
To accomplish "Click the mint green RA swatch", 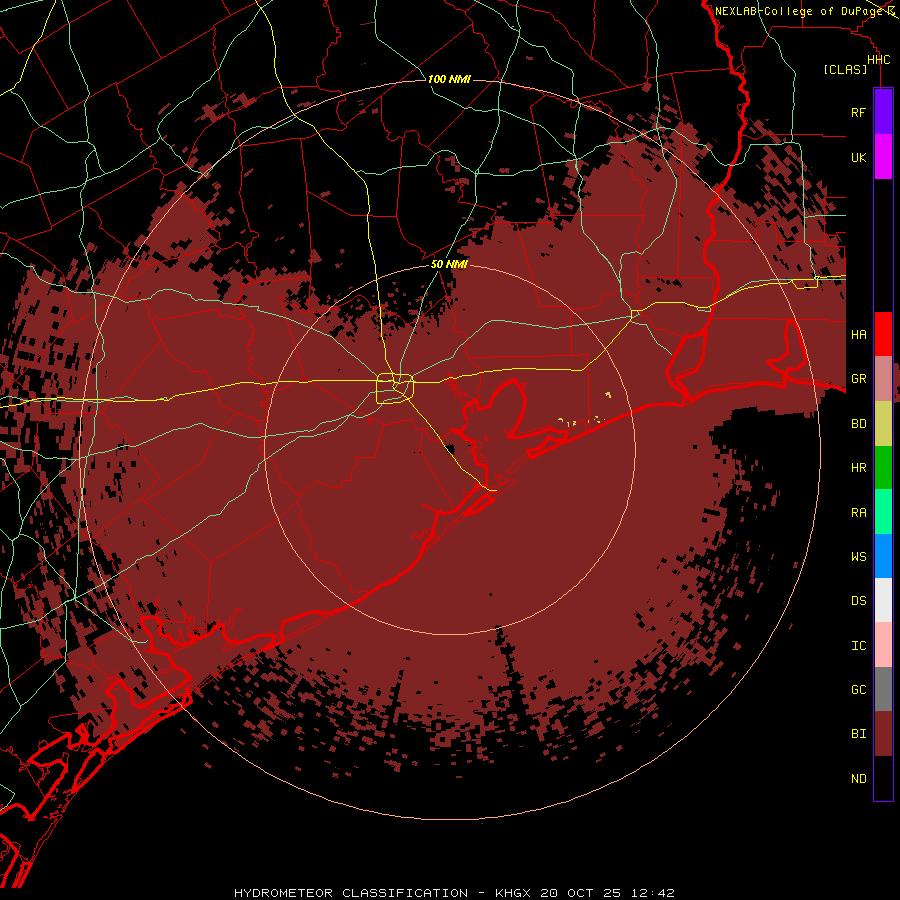I will pos(883,512).
